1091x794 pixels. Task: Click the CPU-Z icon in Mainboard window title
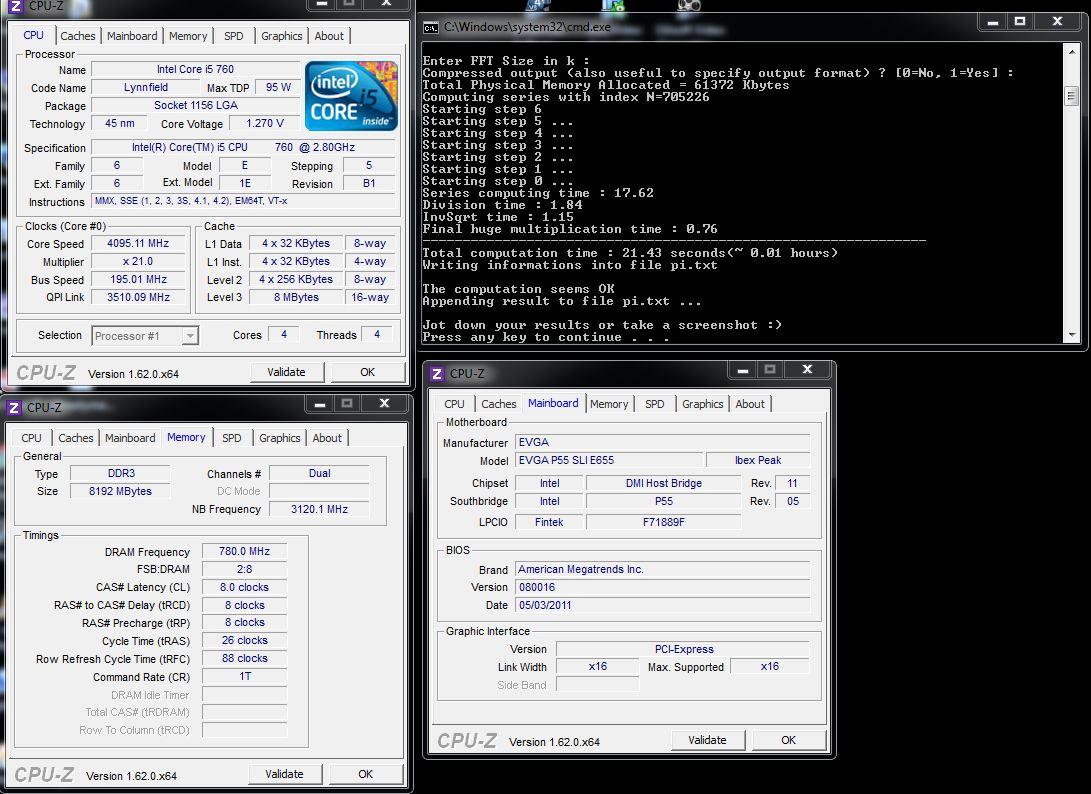437,374
